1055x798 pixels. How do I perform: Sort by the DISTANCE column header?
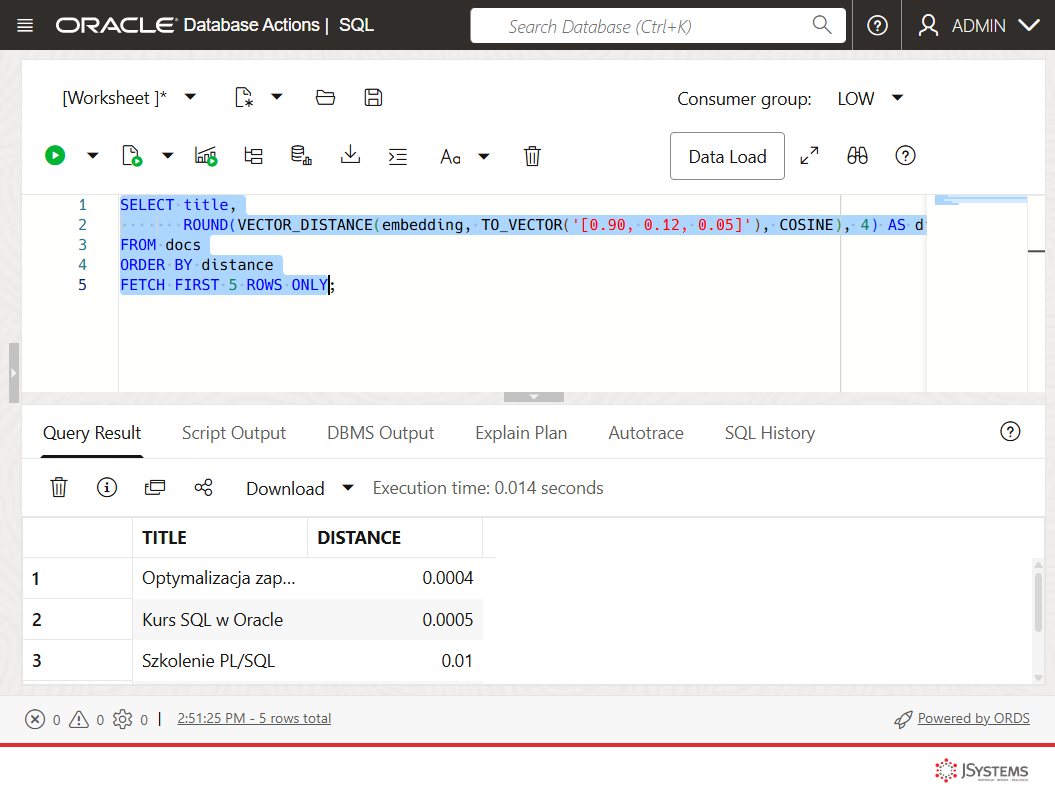[395, 538]
